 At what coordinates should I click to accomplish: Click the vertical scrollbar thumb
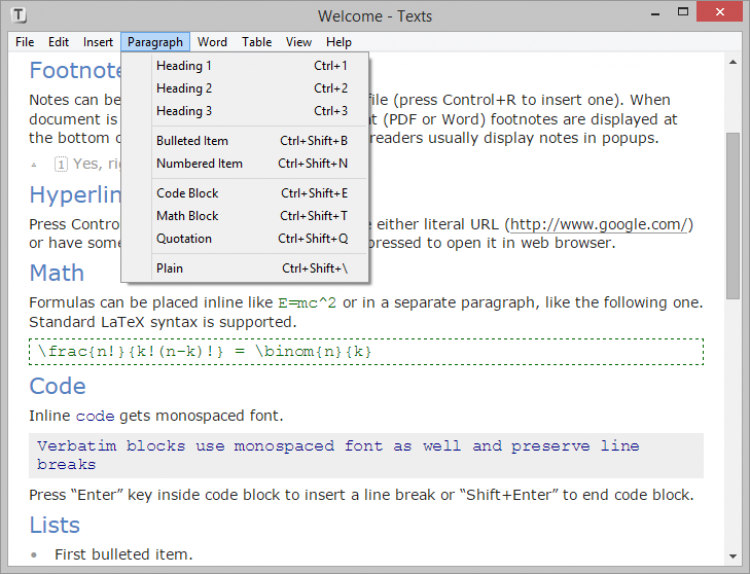tap(732, 210)
